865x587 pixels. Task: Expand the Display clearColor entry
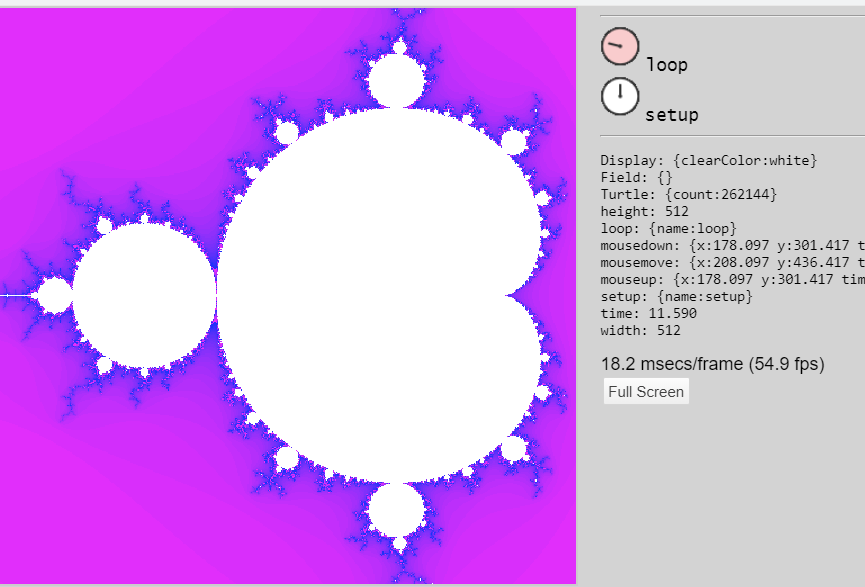pyautogui.click(x=709, y=160)
